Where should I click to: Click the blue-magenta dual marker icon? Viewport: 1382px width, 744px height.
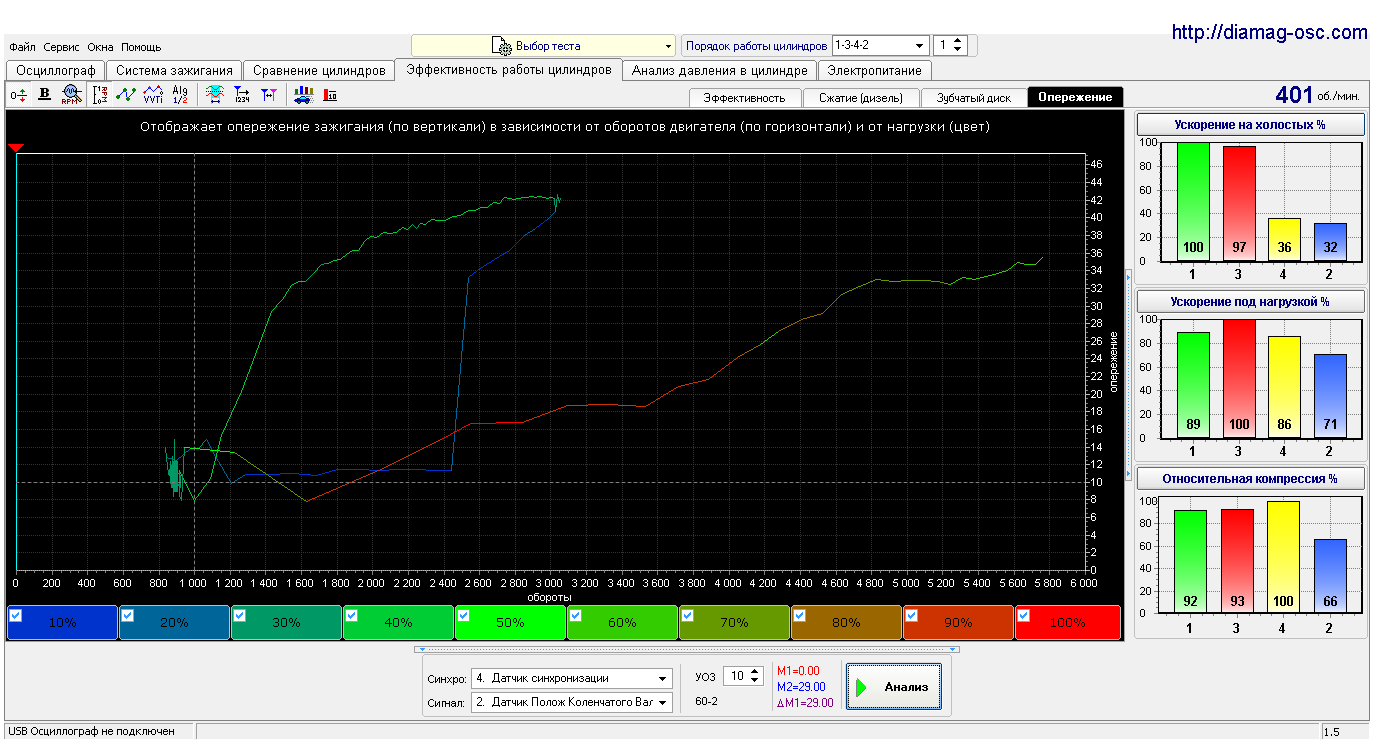coord(268,95)
